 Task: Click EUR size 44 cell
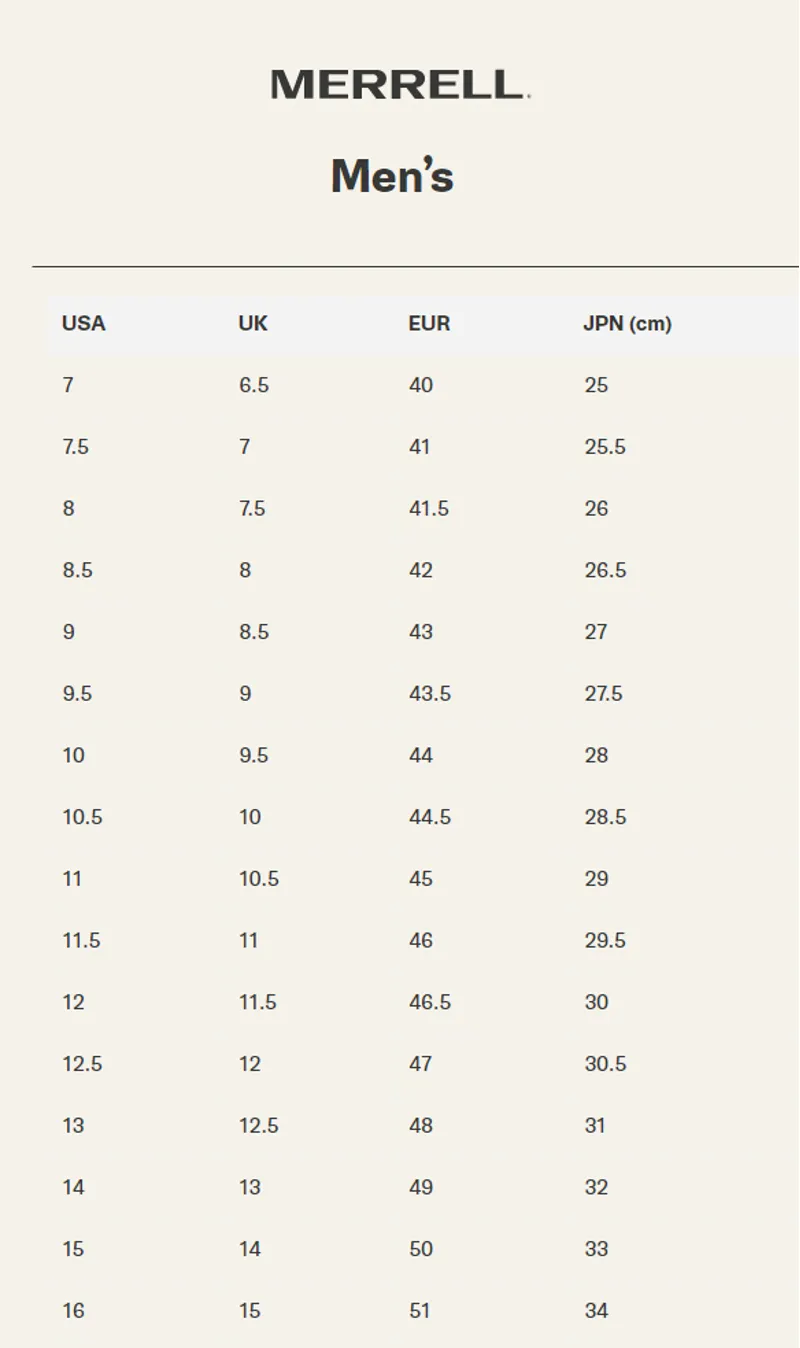point(421,755)
